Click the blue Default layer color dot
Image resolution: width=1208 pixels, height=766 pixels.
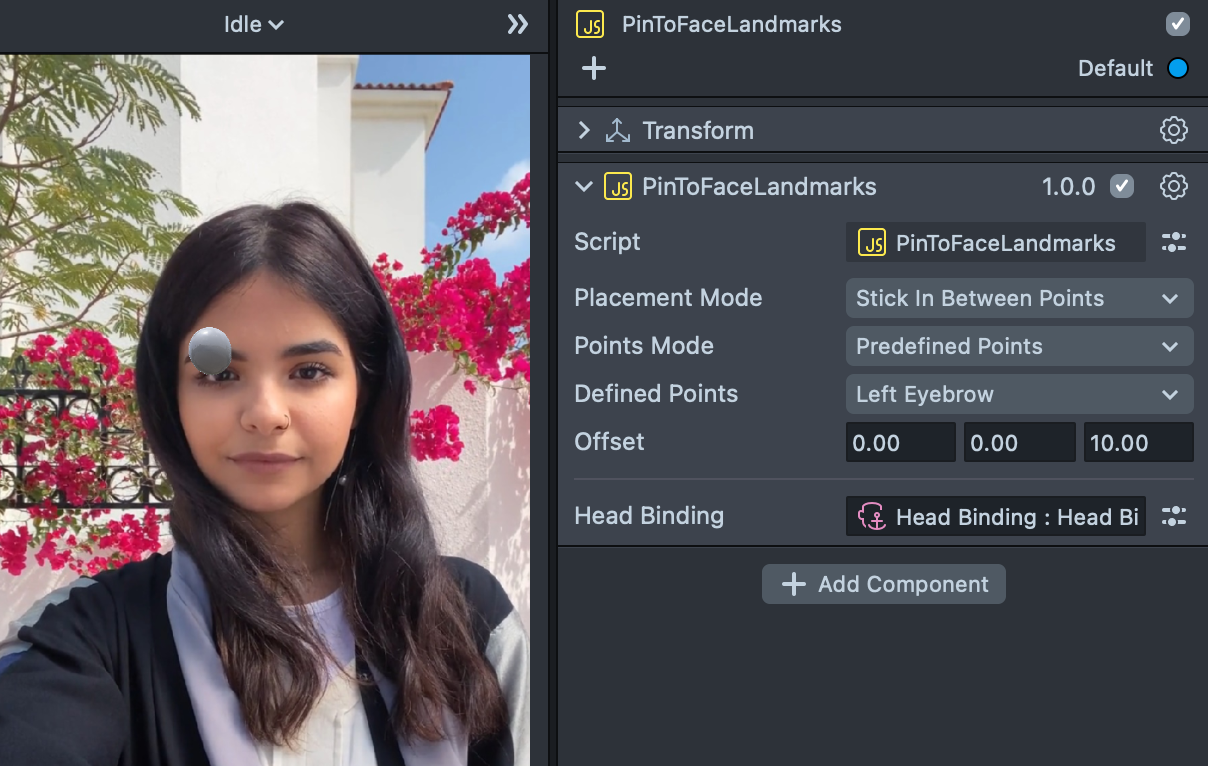[x=1178, y=68]
